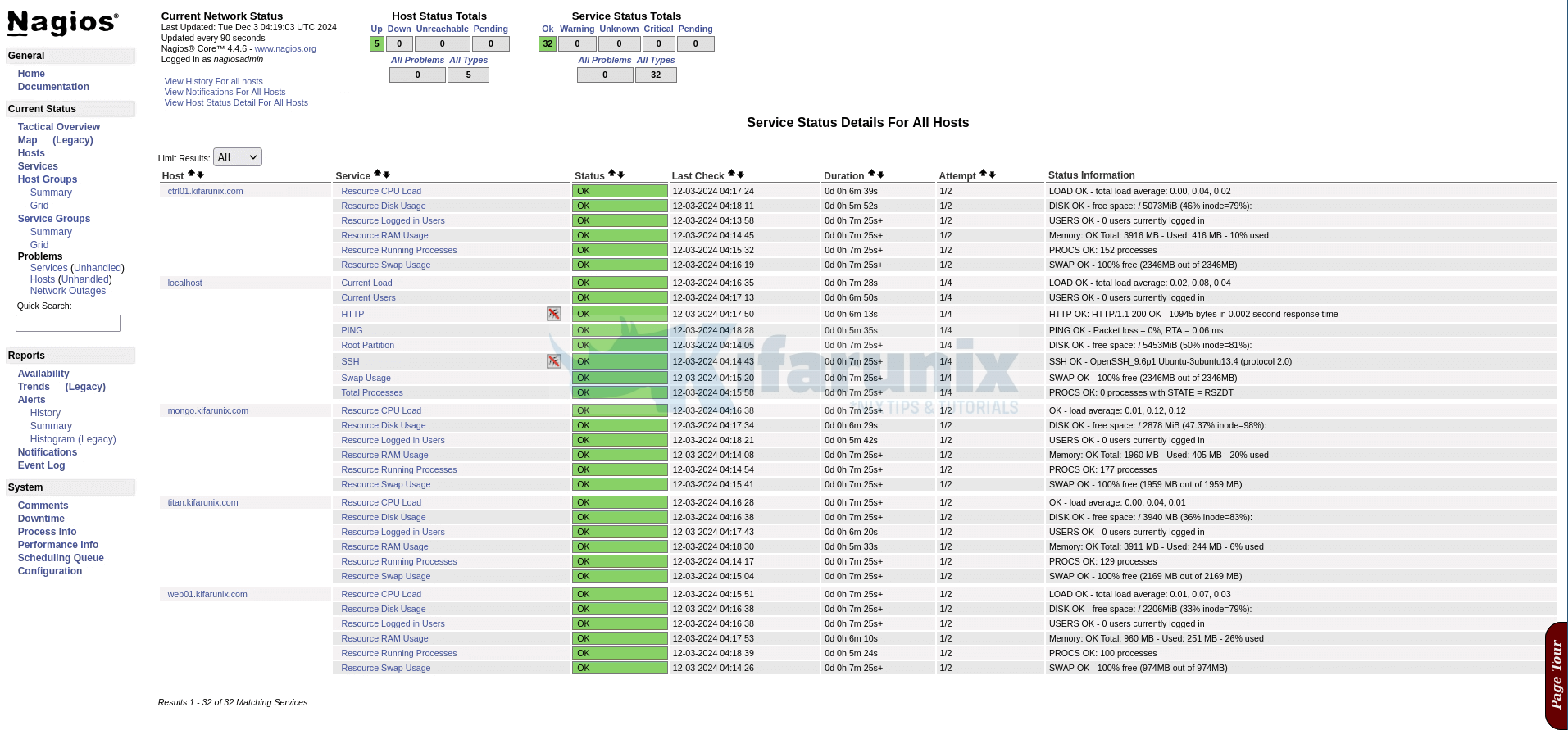Viewport: 1568px width, 730px height.
Task: Click notifications-disabled icon on SSH row
Action: tap(554, 361)
